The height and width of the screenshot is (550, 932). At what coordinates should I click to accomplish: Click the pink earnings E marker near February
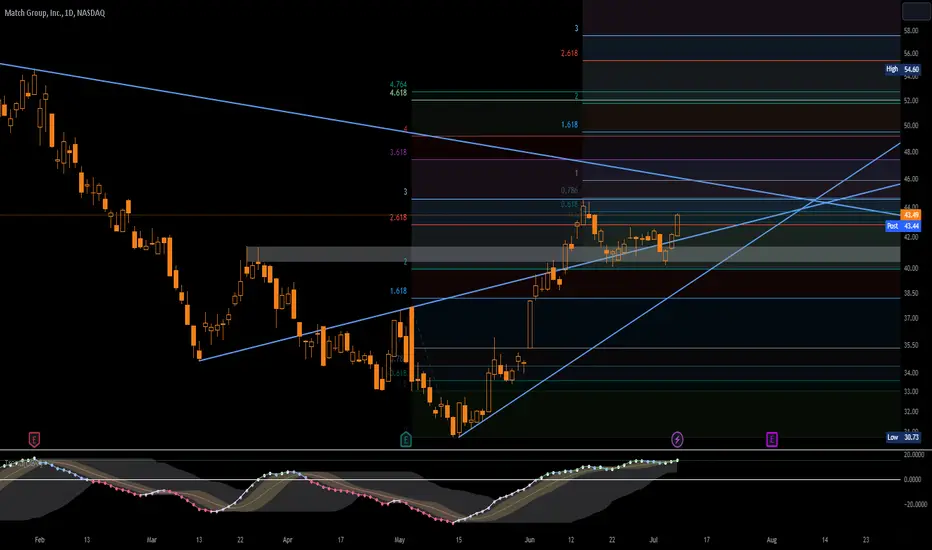click(x=34, y=440)
